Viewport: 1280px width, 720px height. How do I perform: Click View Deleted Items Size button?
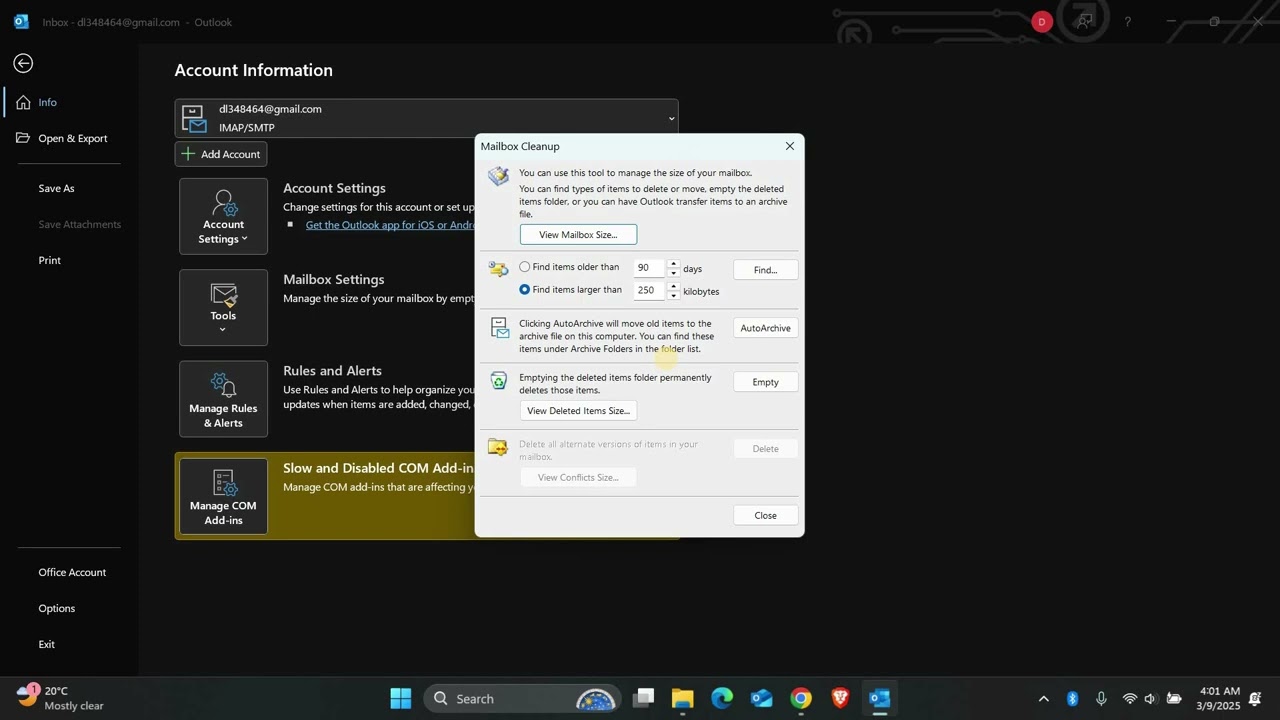click(578, 410)
